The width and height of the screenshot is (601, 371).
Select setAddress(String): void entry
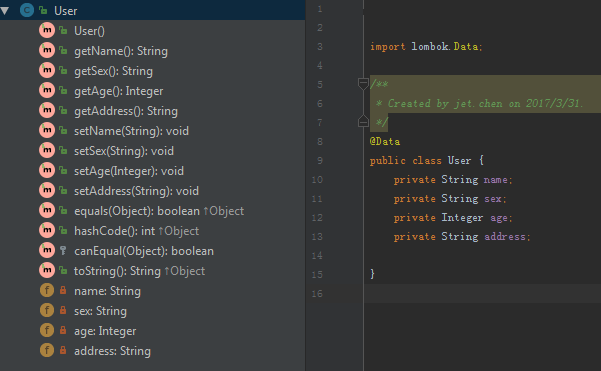pos(136,191)
